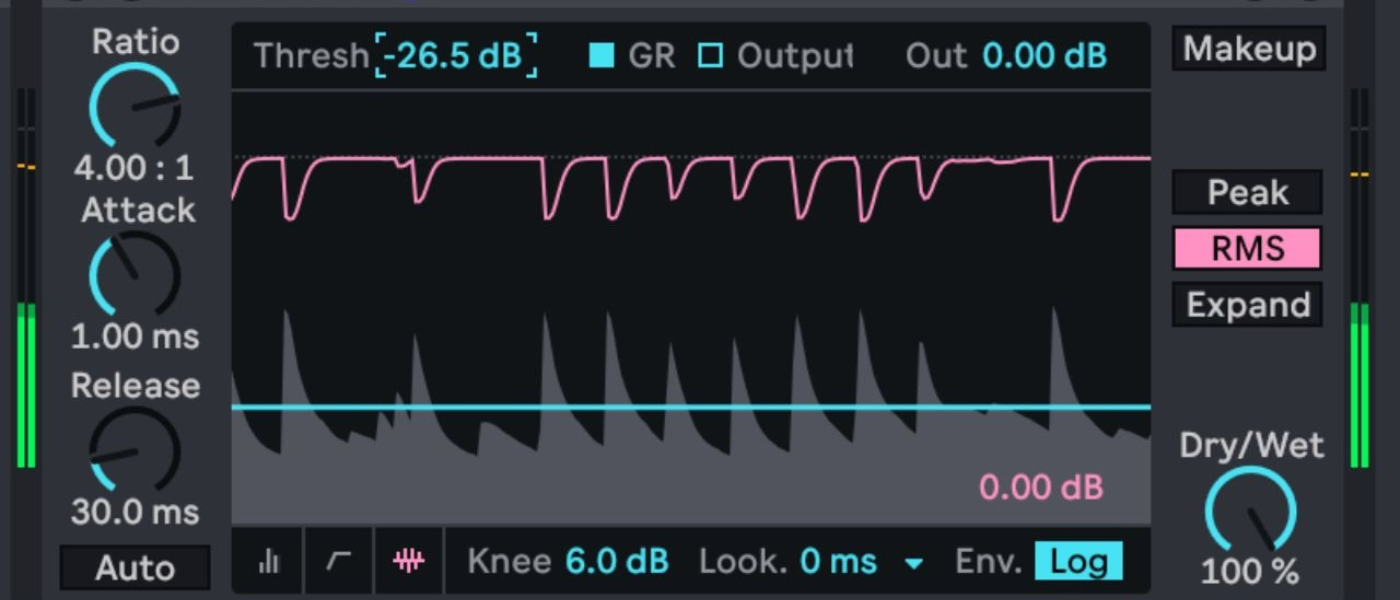The width and height of the screenshot is (1400, 600).
Task: Click the Knee 6.0 dB value
Action: 617,562
